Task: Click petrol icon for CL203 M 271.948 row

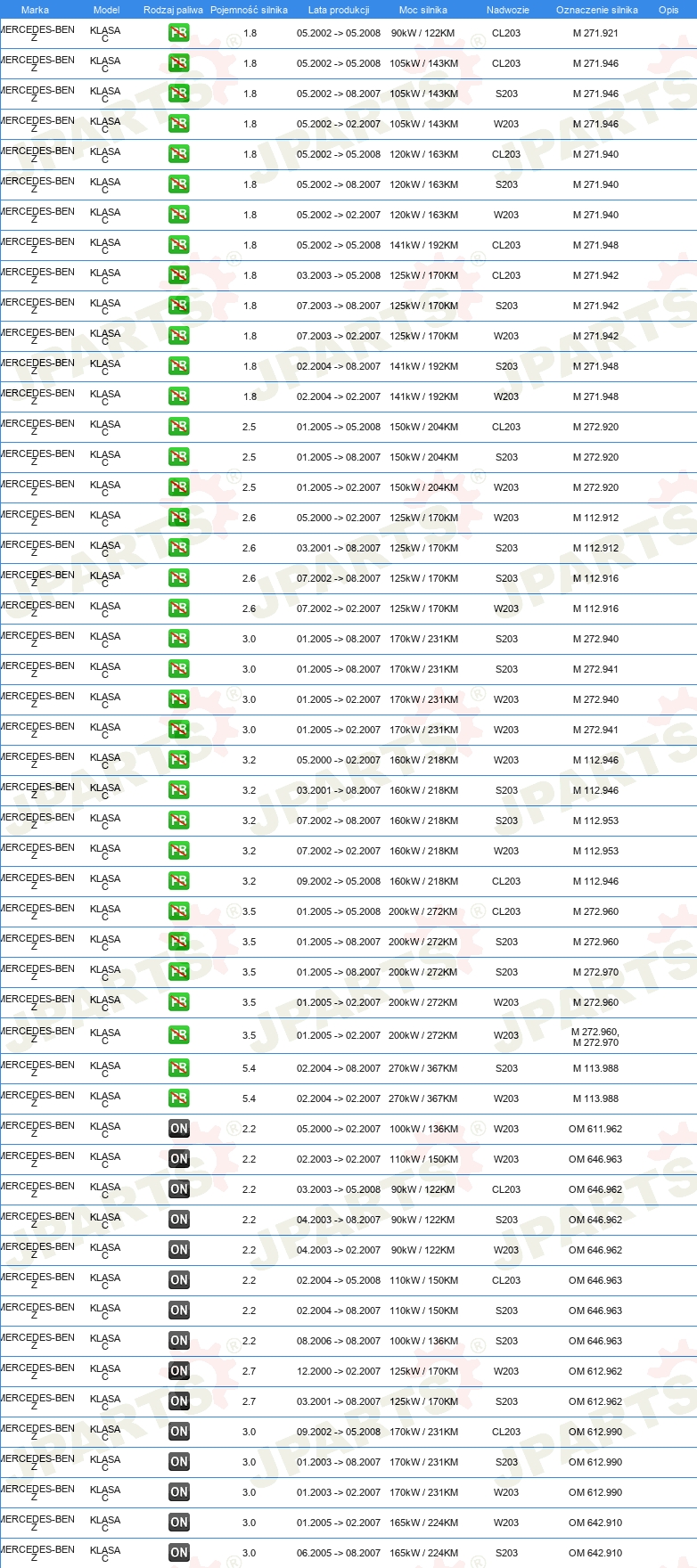Action: (179, 245)
